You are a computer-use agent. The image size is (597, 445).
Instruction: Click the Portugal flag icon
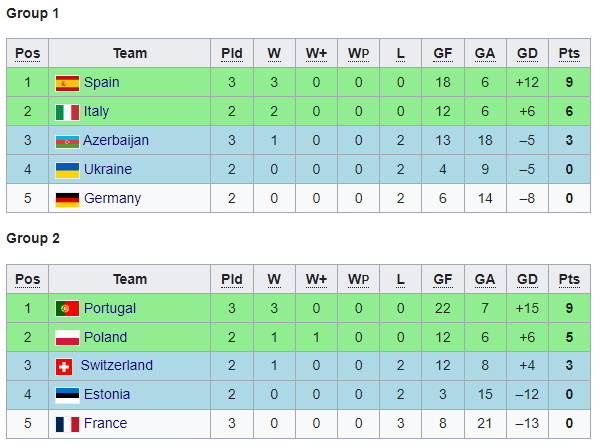[x=67, y=309]
